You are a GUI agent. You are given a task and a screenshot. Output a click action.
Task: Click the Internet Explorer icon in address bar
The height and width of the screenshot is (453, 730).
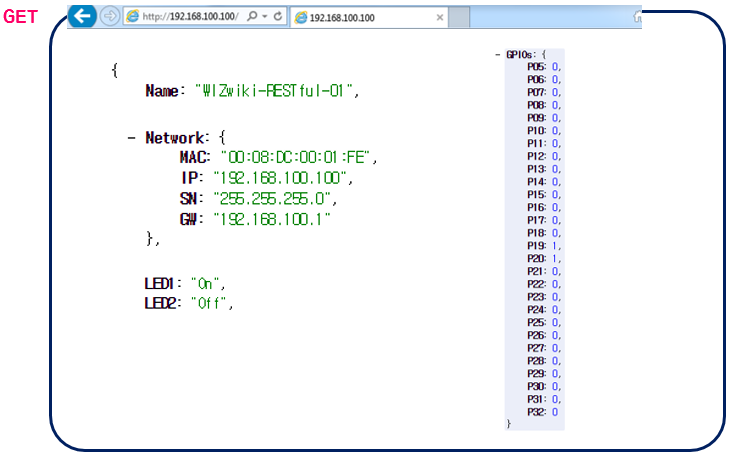click(133, 16)
